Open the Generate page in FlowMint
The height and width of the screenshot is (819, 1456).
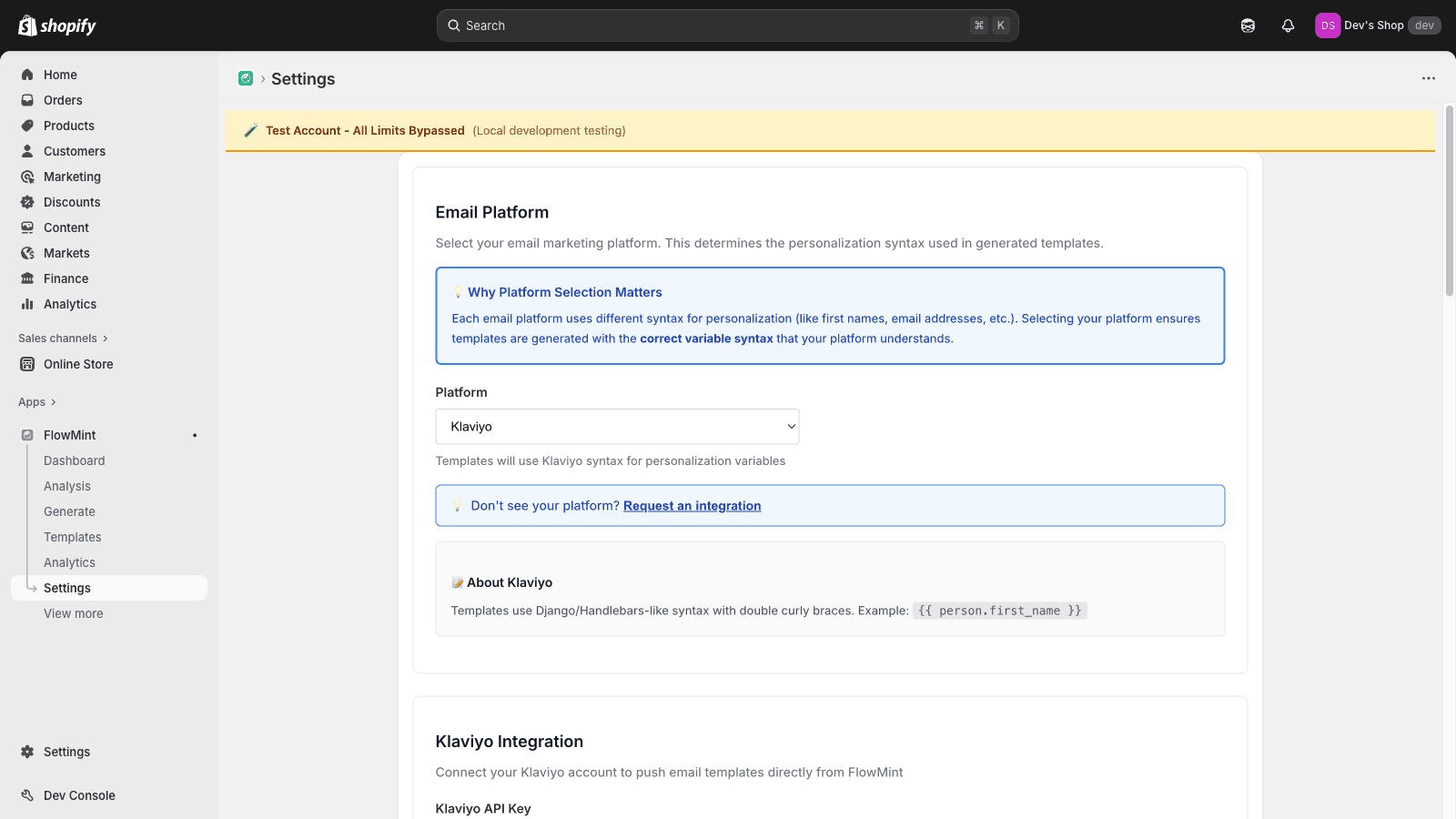69,511
